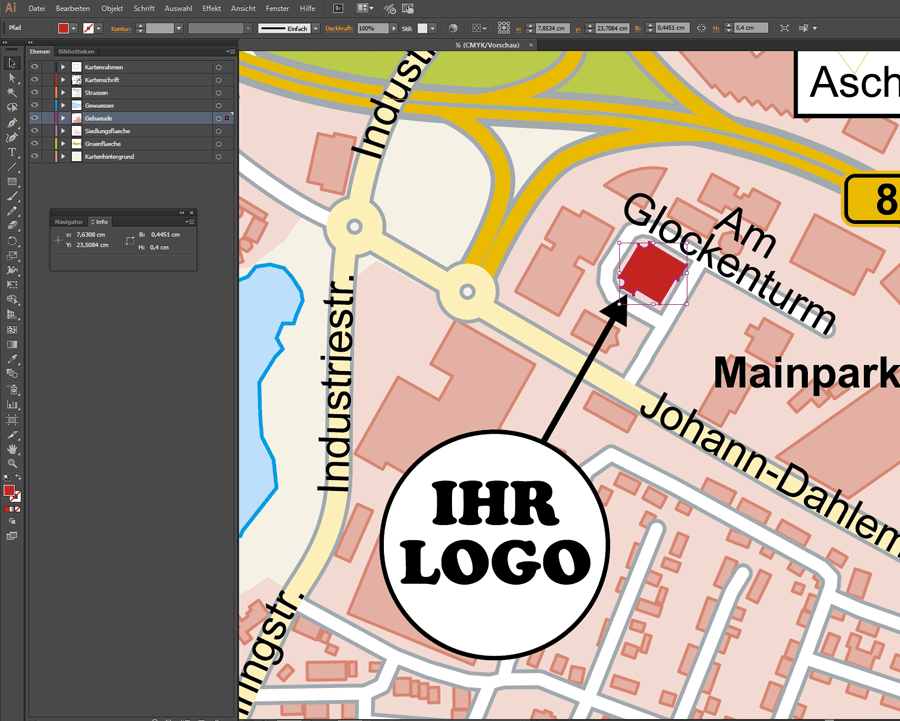Click the red fill swatch in the toolbox
The image size is (900, 721).
point(9,491)
